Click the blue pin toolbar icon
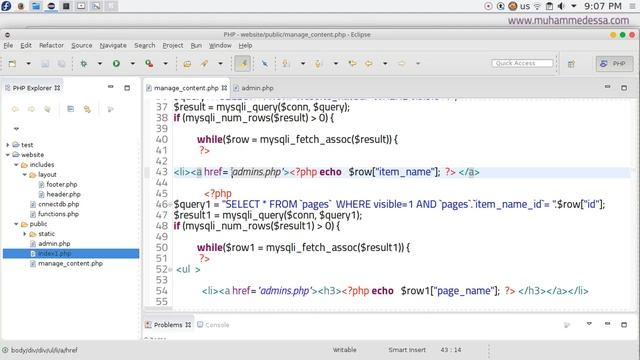The image size is (640, 360). (x=264, y=64)
